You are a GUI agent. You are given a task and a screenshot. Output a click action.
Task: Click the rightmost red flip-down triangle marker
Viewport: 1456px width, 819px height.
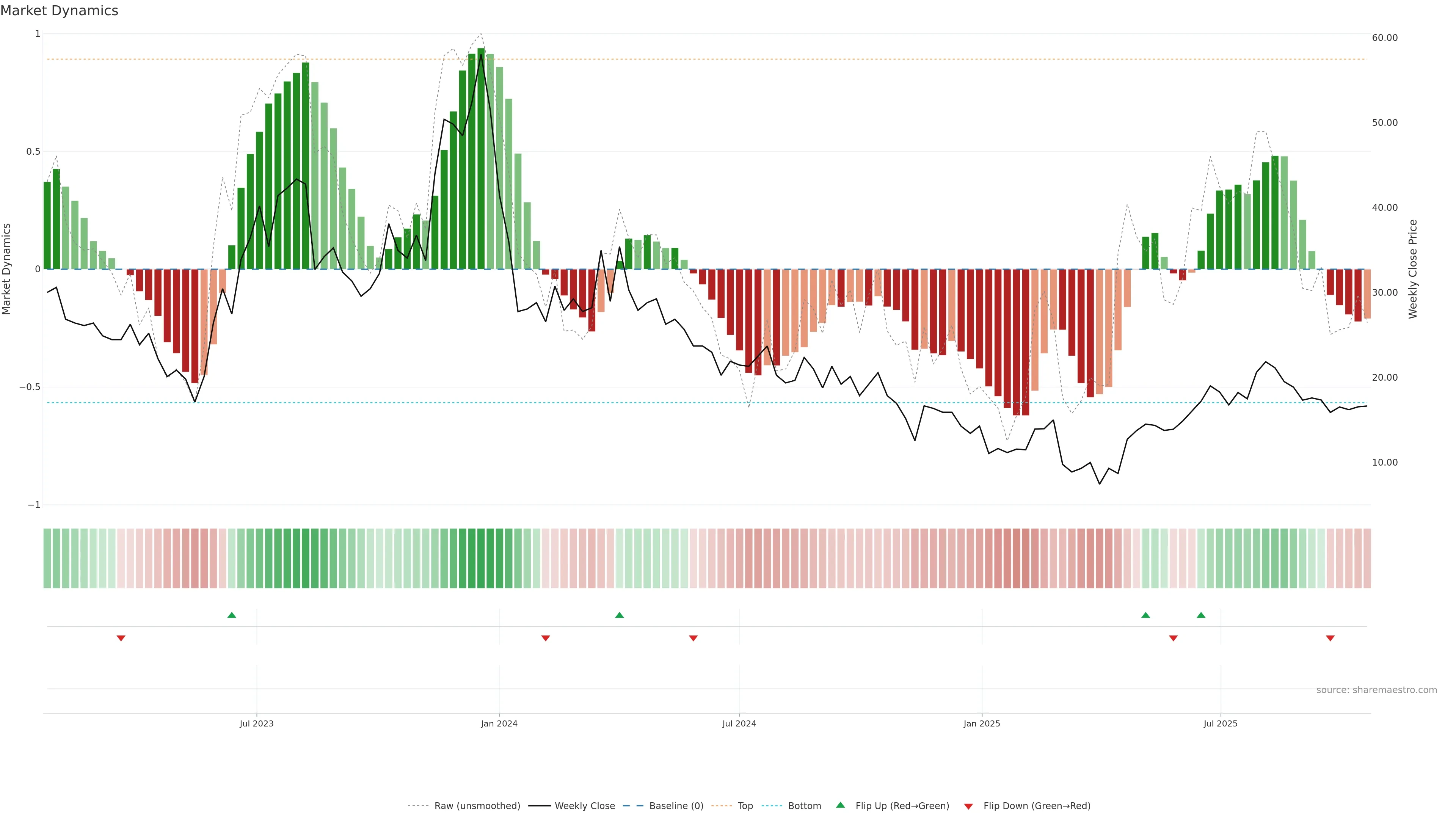[x=1330, y=638]
